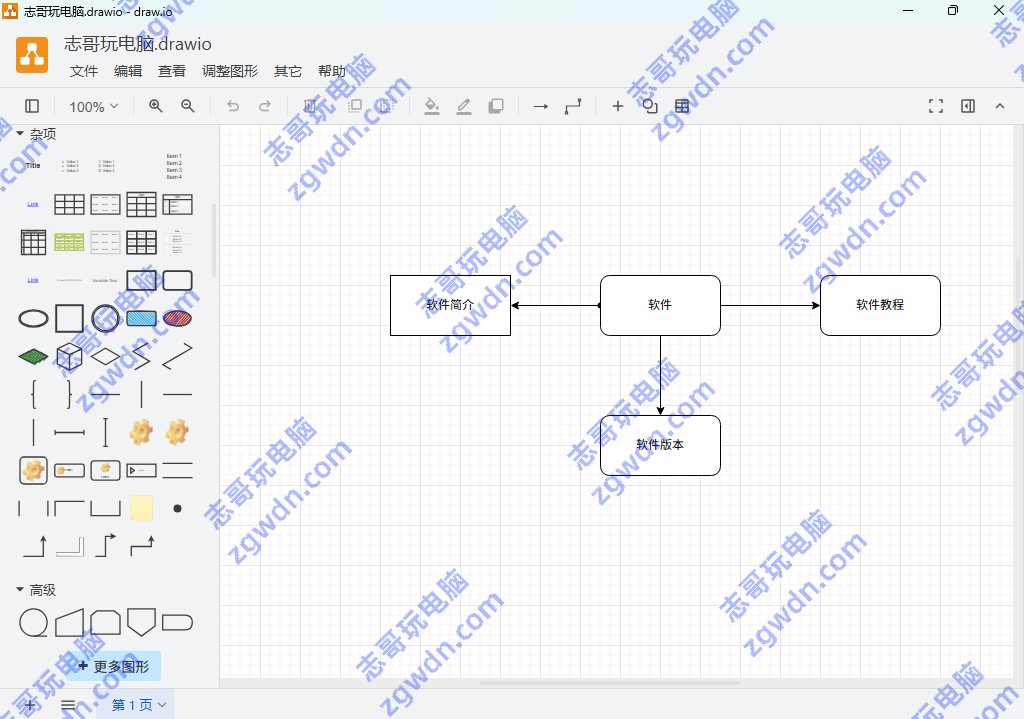
Task: Click the 更多图形 button
Action: coord(113,666)
